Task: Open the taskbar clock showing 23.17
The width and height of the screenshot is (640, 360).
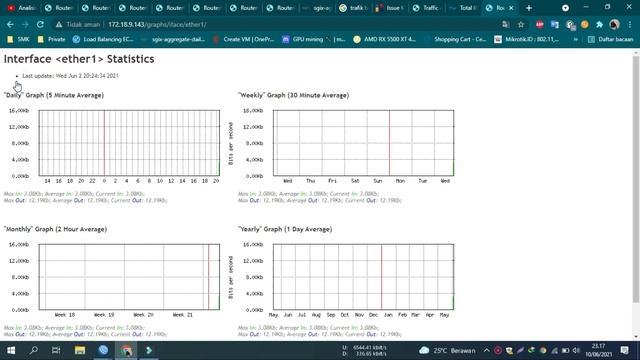Action: click(x=598, y=350)
